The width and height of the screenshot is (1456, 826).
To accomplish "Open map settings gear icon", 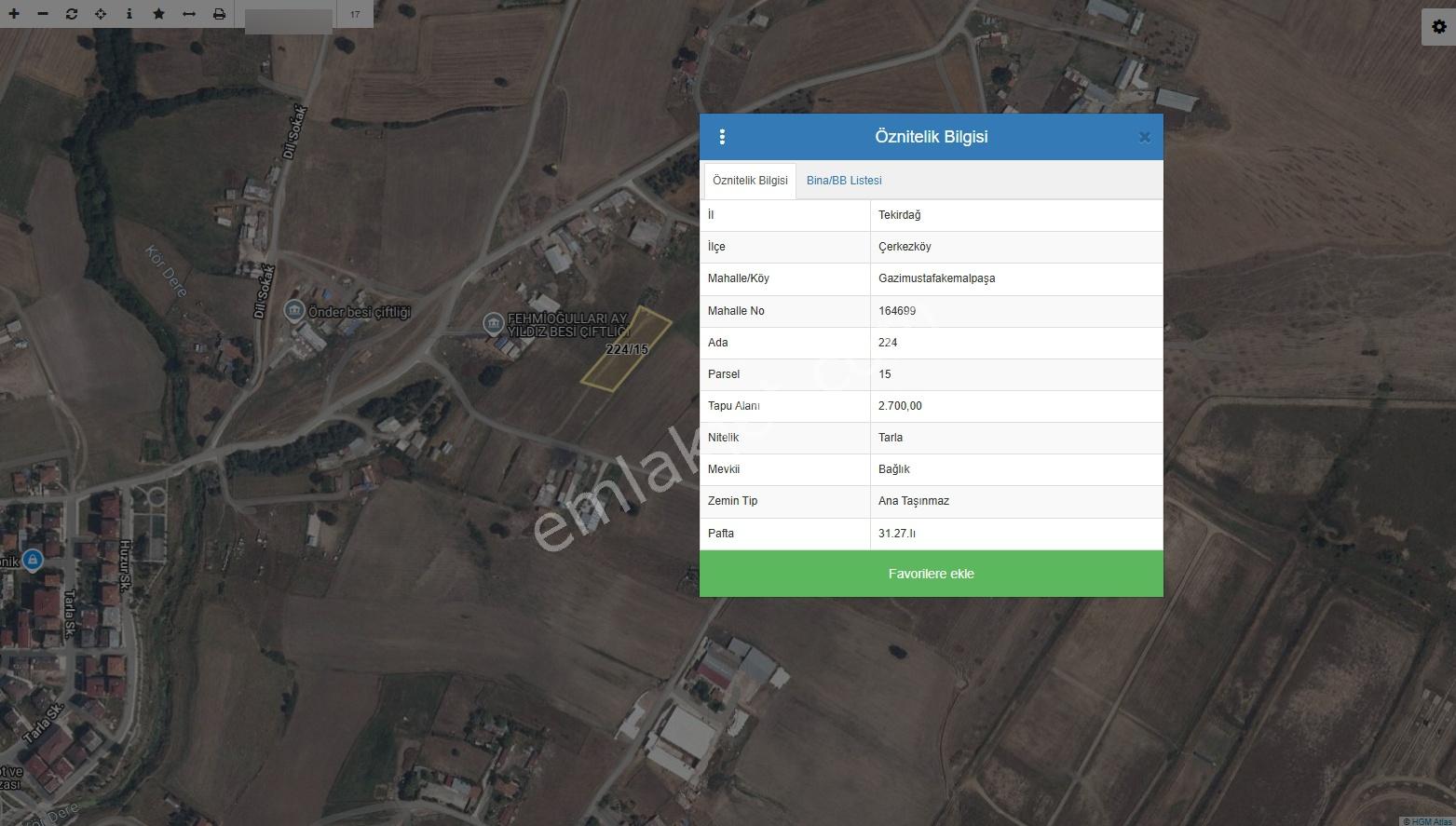I will coord(1438,27).
